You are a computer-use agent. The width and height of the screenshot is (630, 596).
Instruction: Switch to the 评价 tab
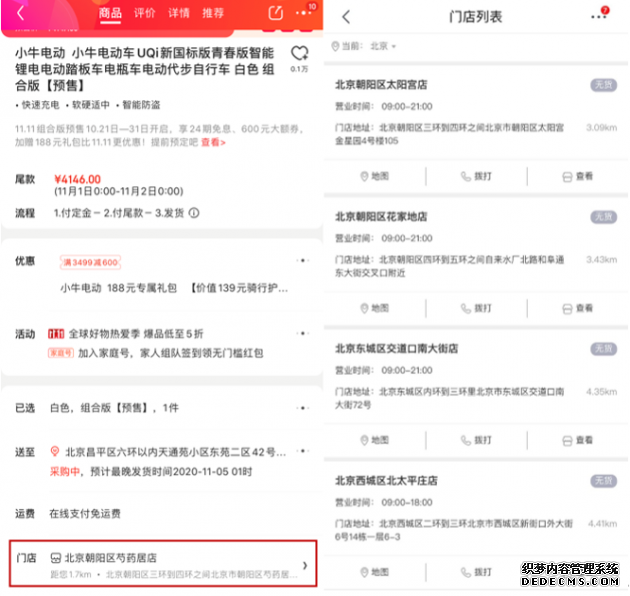point(145,13)
